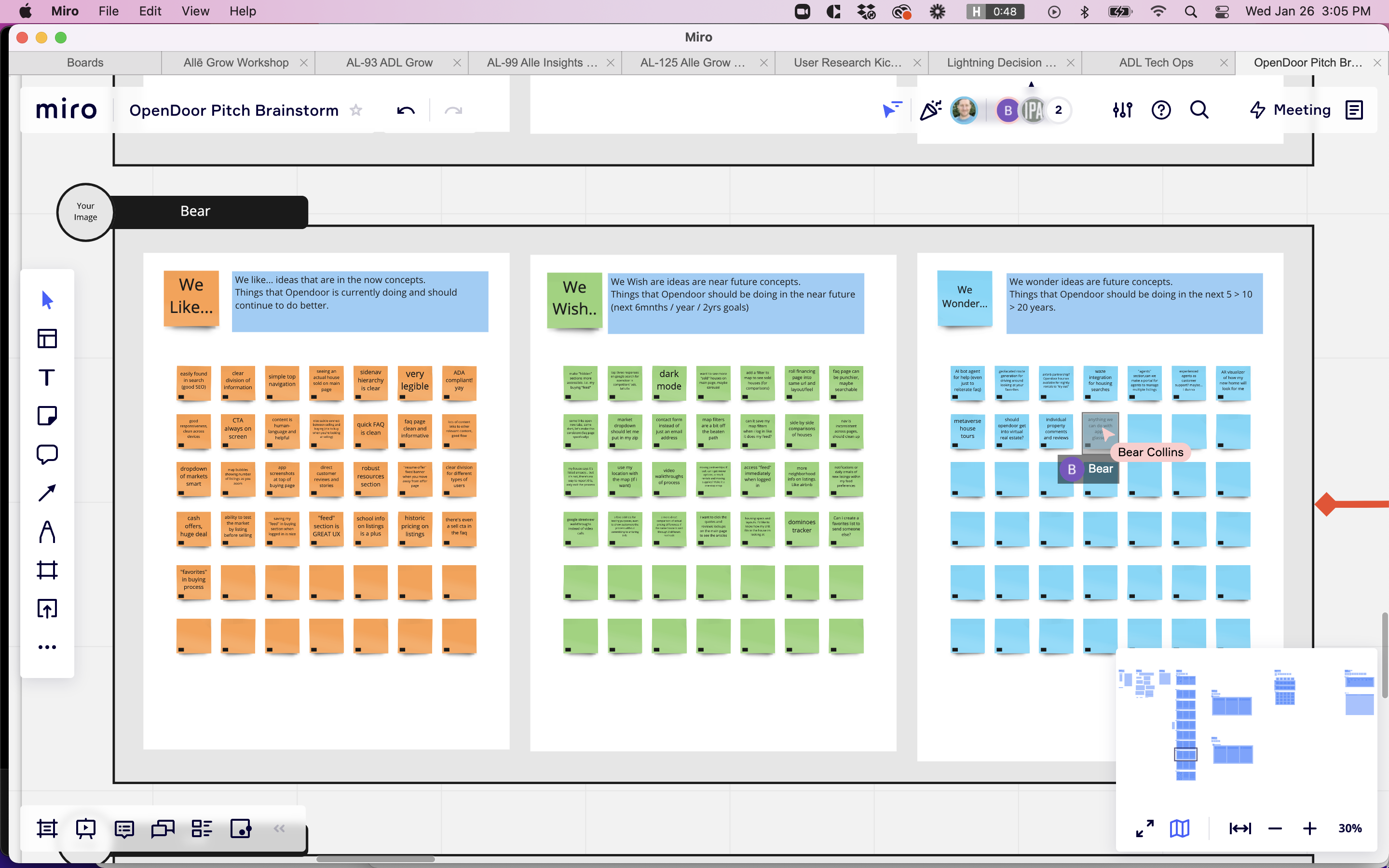Start a Meeting

(1290, 109)
